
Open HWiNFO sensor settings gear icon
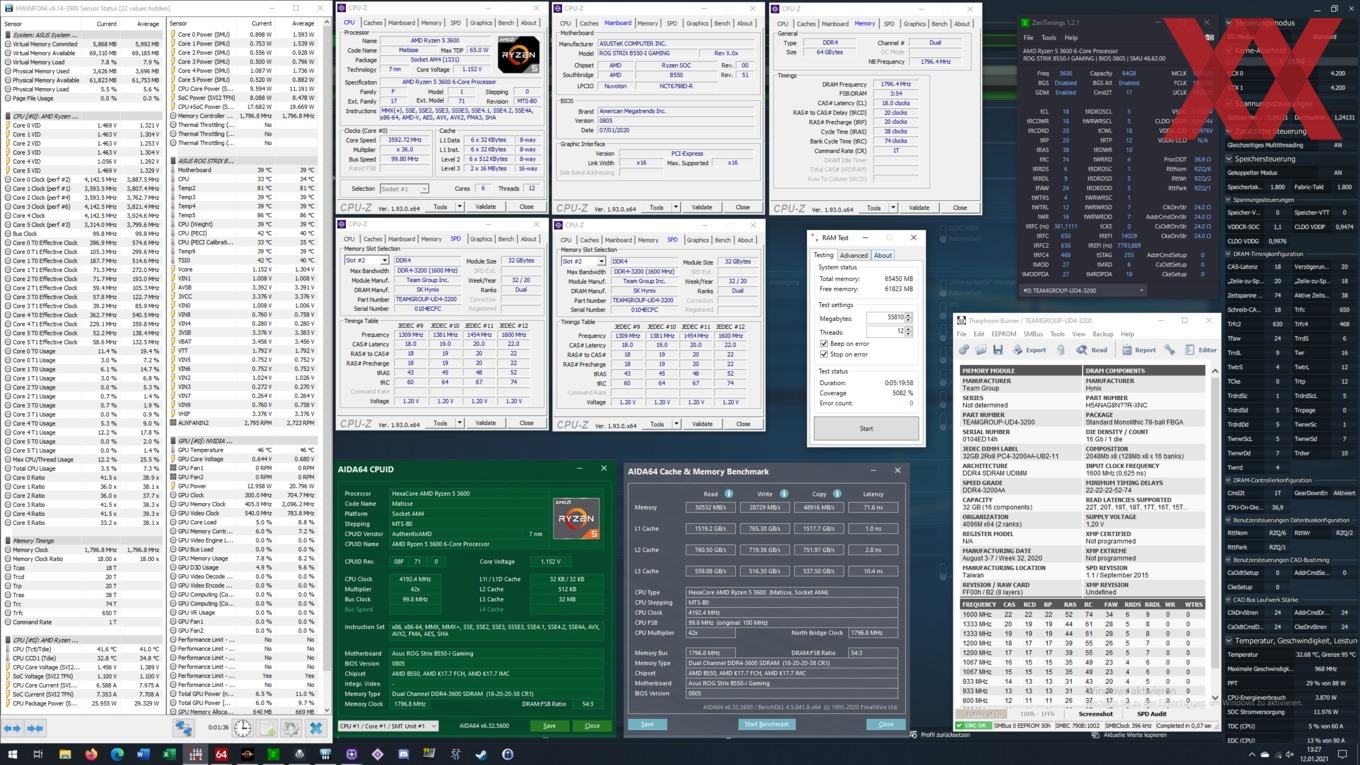pyautogui.click(x=290, y=729)
